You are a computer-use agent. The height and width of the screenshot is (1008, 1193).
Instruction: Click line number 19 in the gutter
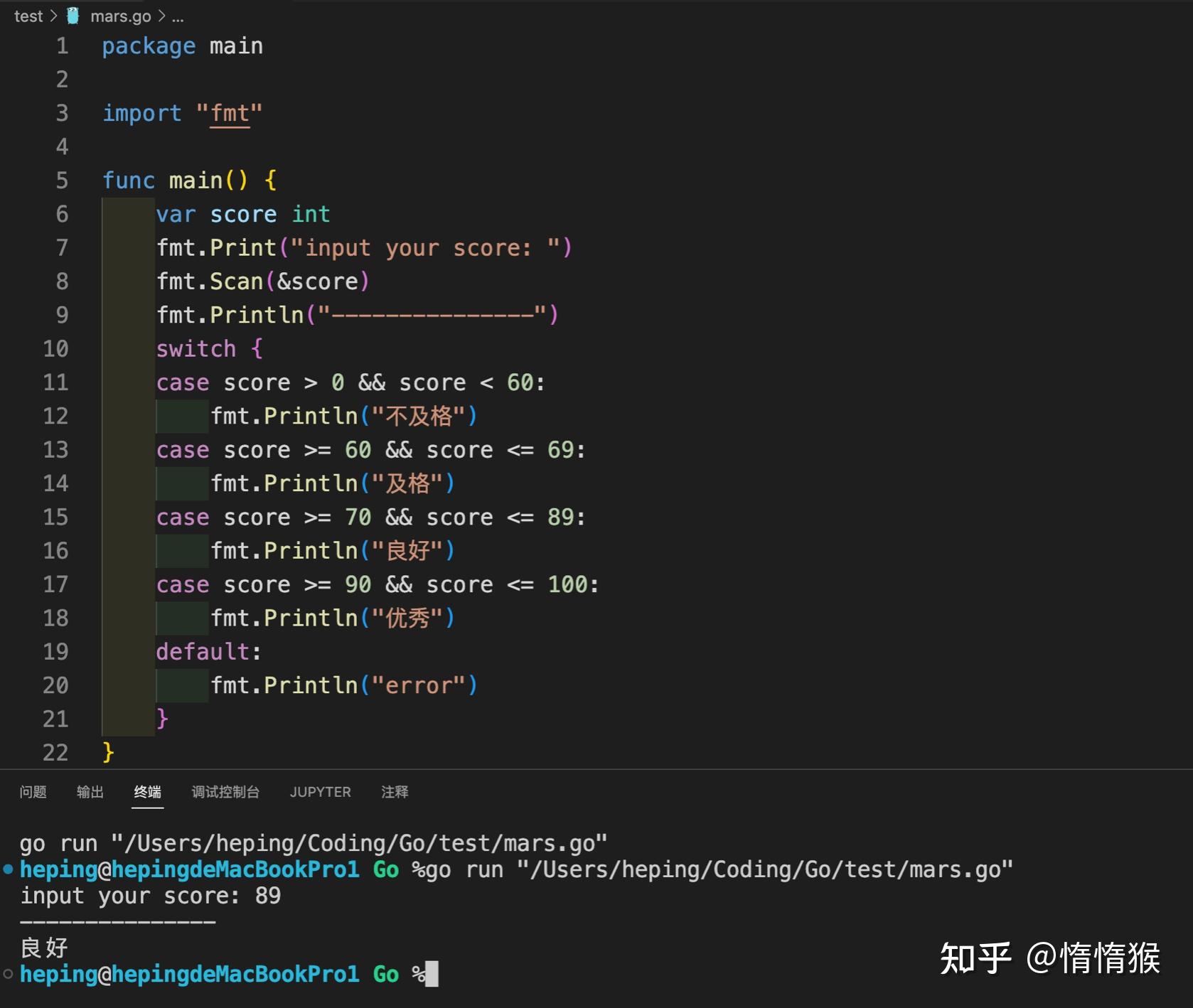(55, 652)
